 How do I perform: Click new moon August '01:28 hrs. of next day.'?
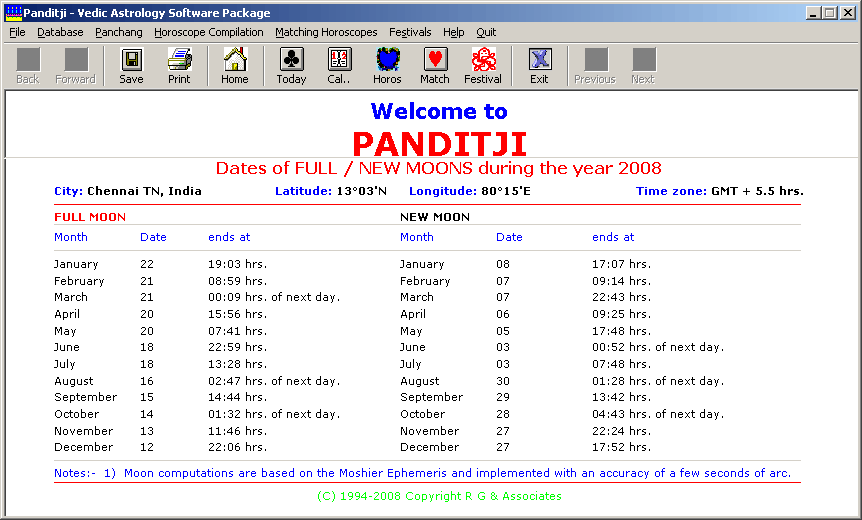tap(658, 381)
